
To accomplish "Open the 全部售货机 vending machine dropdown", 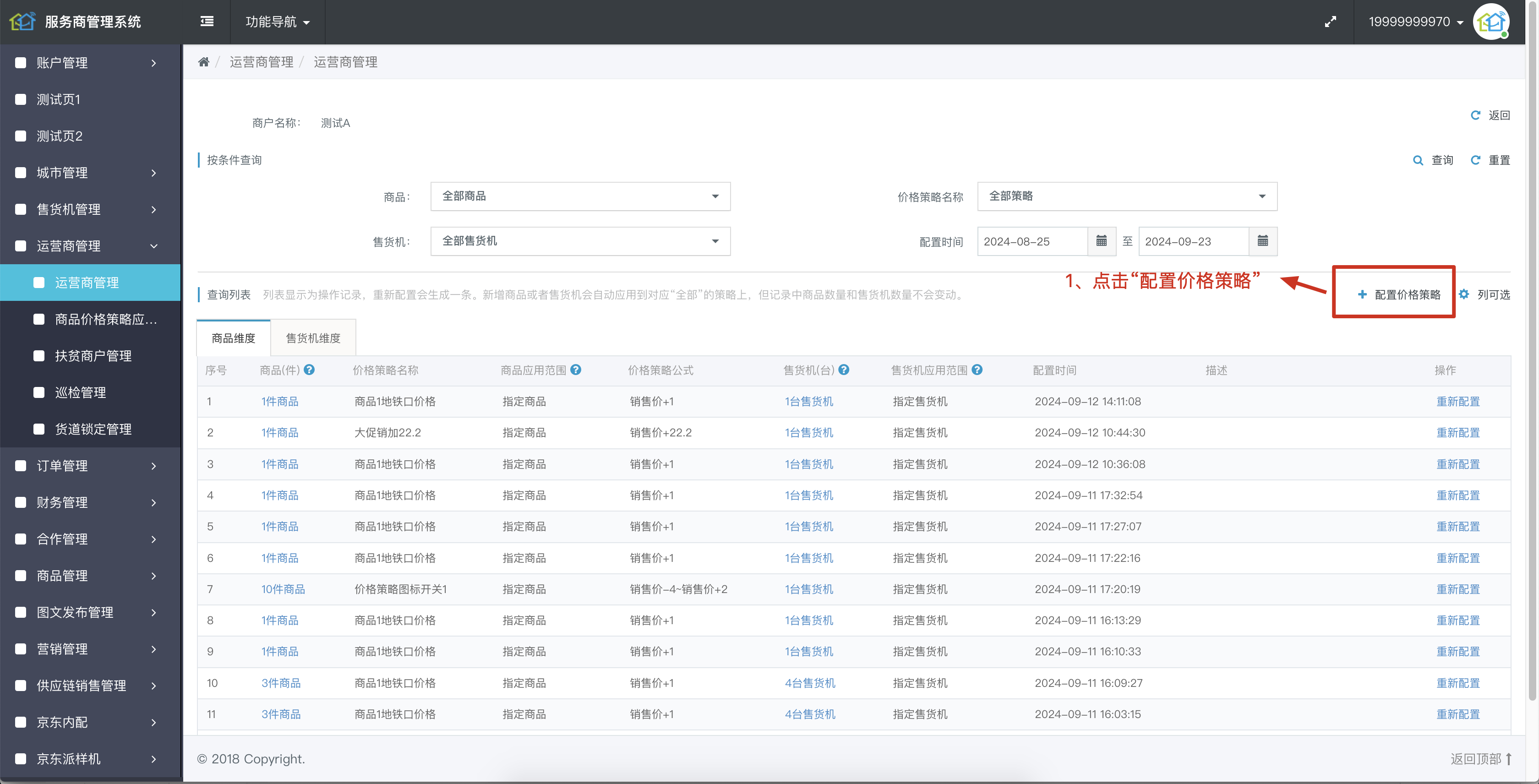I will [x=580, y=241].
